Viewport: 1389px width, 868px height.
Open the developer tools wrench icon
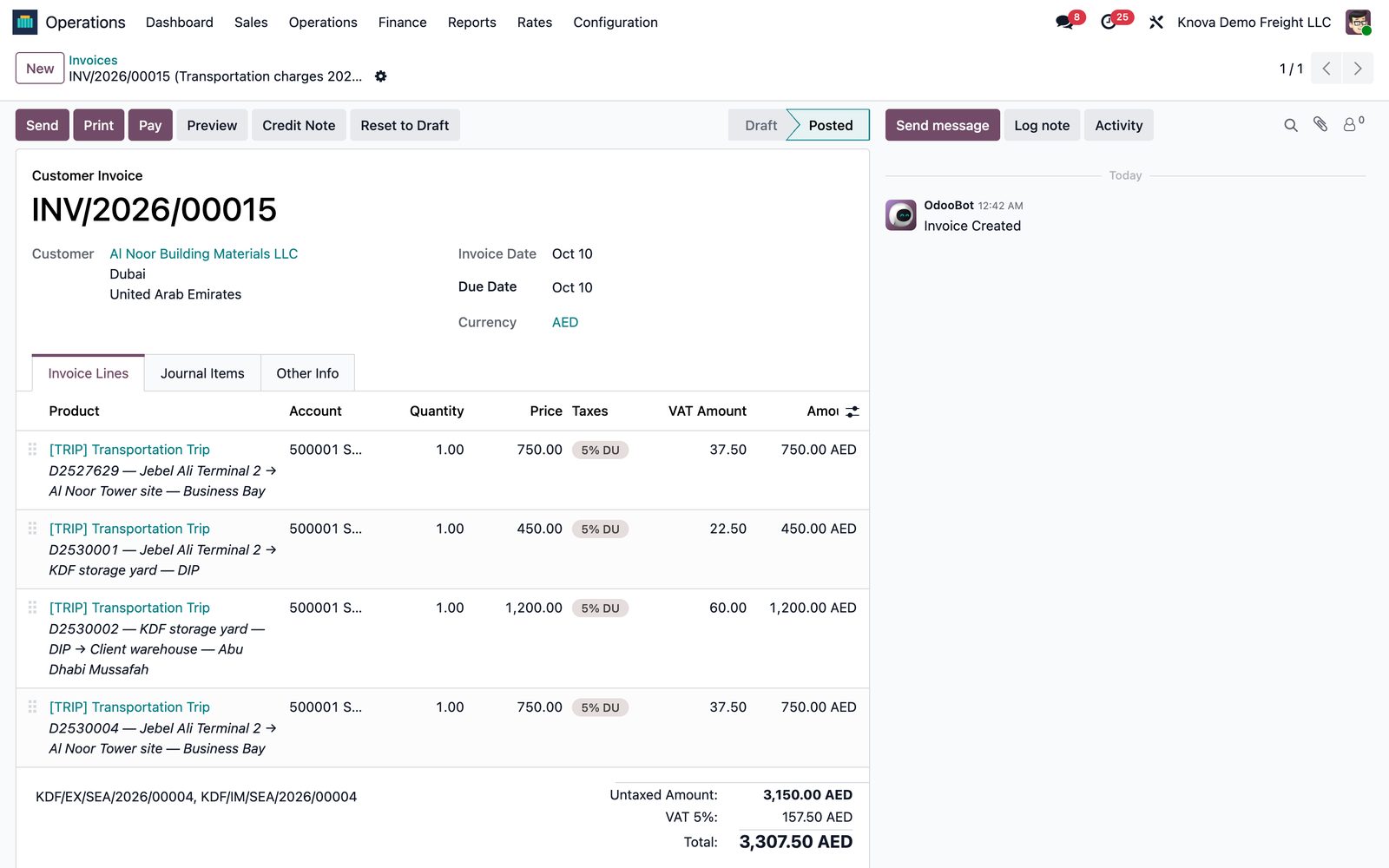tap(1155, 23)
